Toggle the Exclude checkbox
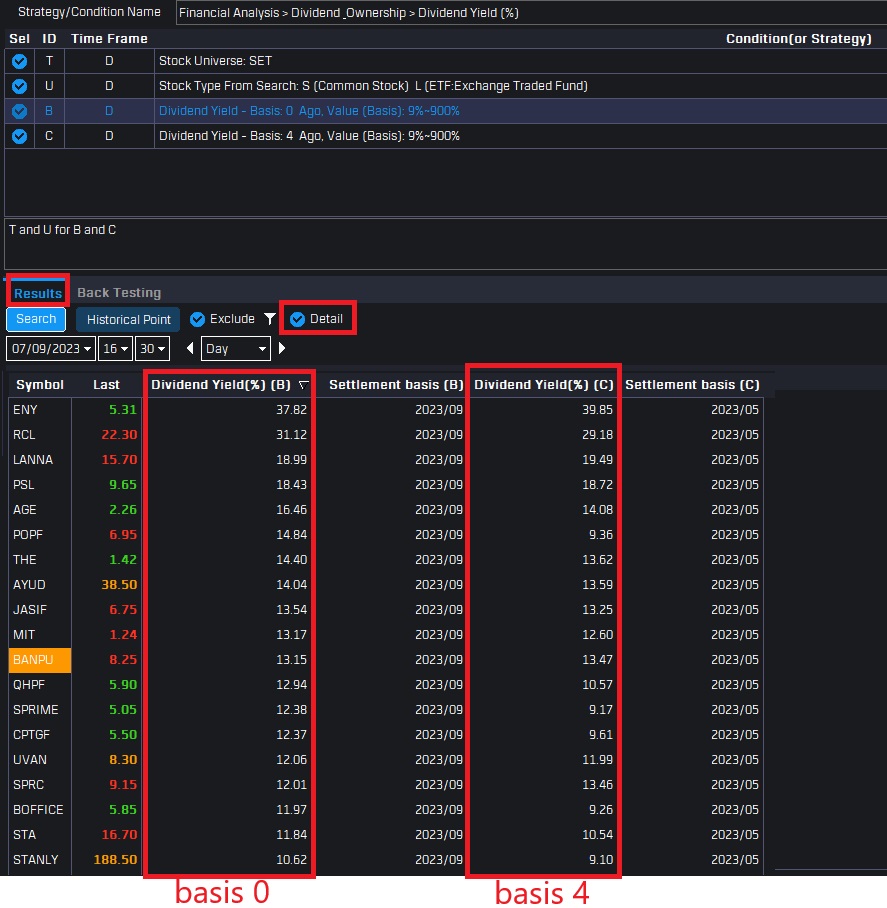 tap(197, 319)
